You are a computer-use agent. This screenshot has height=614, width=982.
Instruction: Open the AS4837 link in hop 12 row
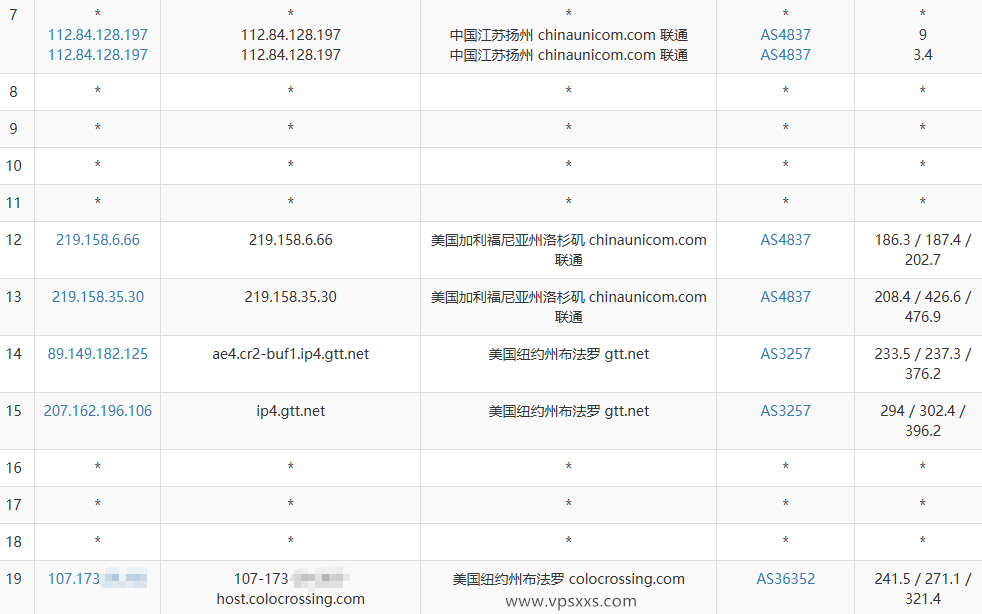tap(785, 240)
